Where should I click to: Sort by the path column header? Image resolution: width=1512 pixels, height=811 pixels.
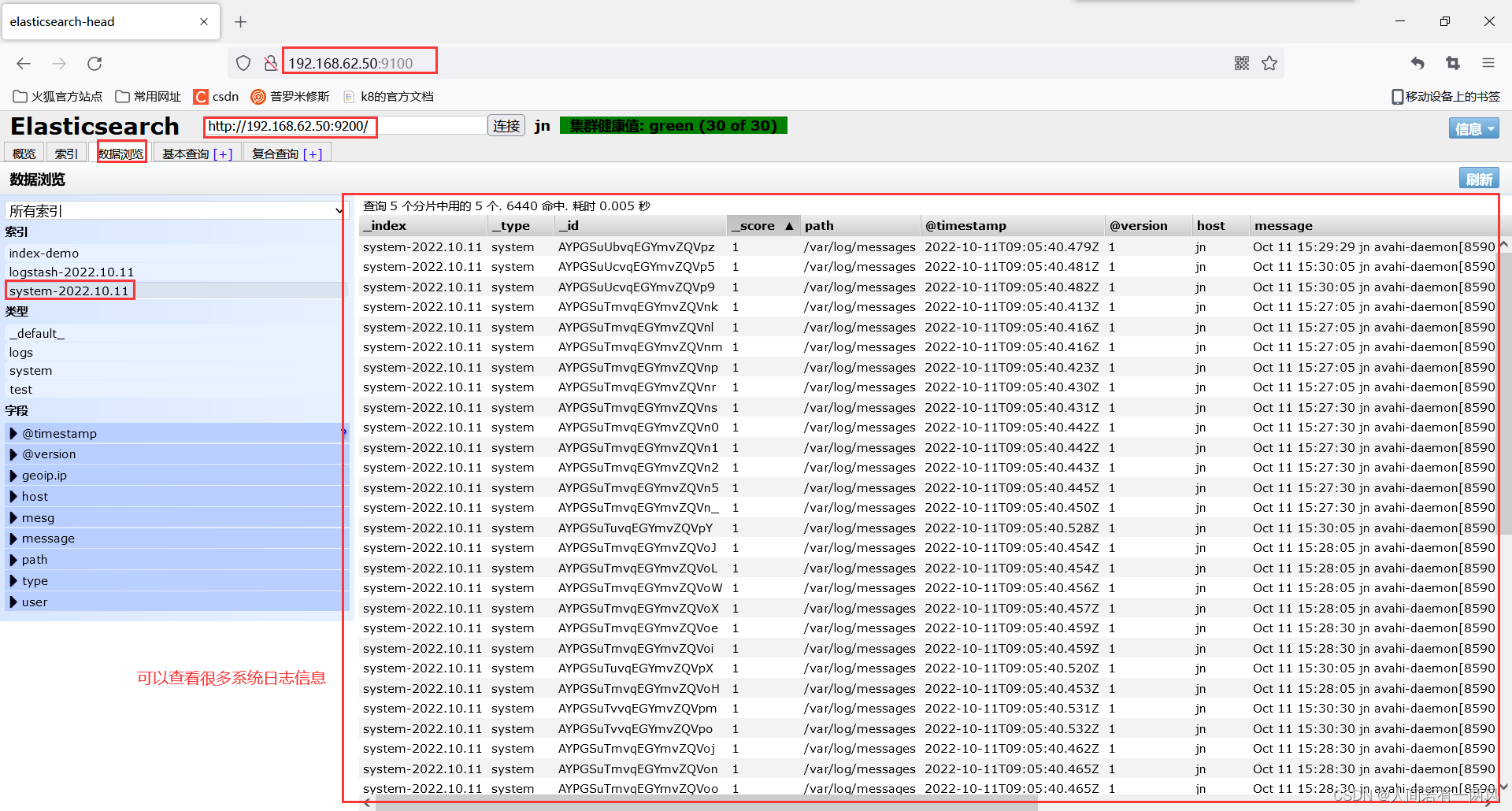point(860,225)
